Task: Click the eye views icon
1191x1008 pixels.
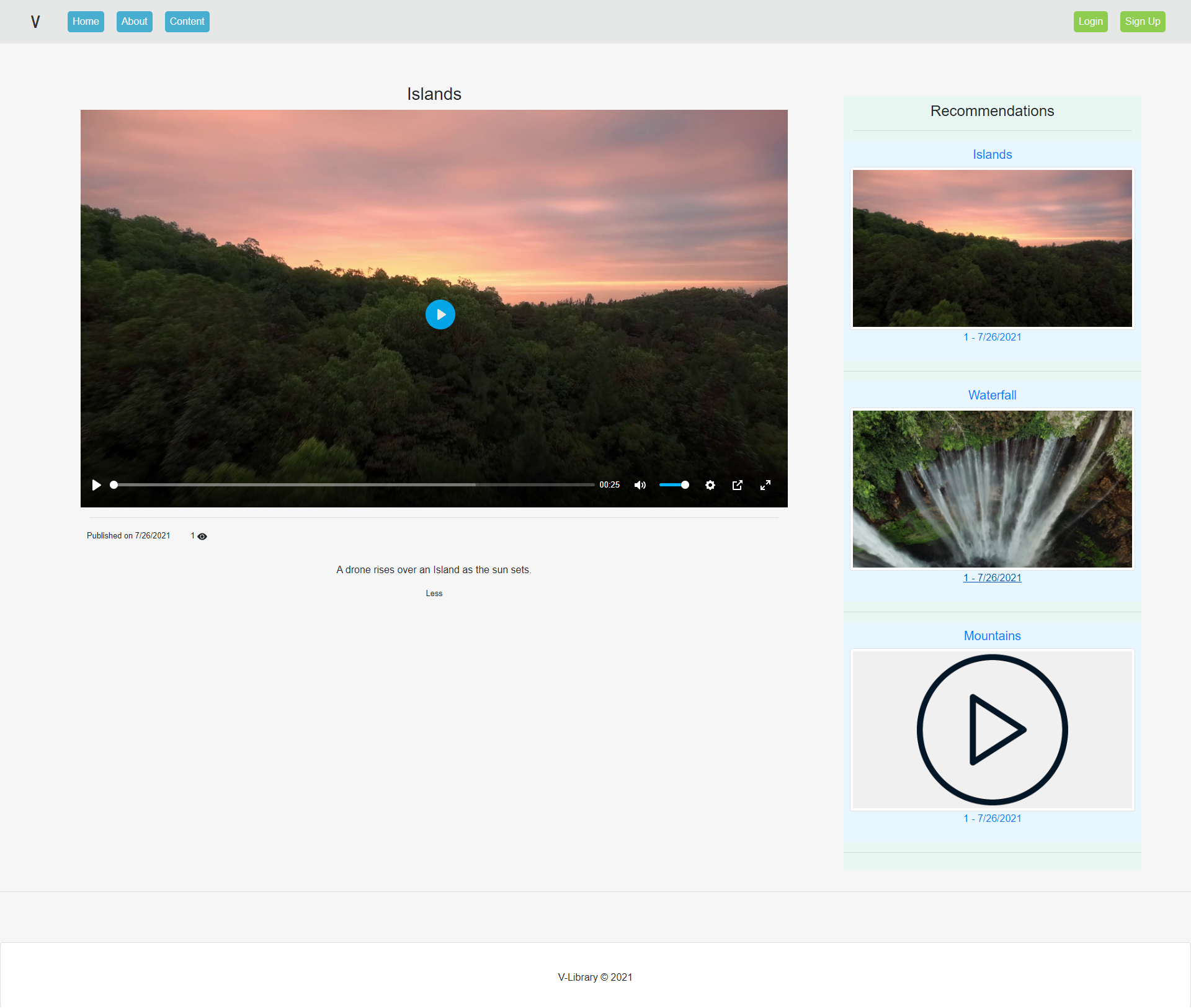Action: pos(202,537)
